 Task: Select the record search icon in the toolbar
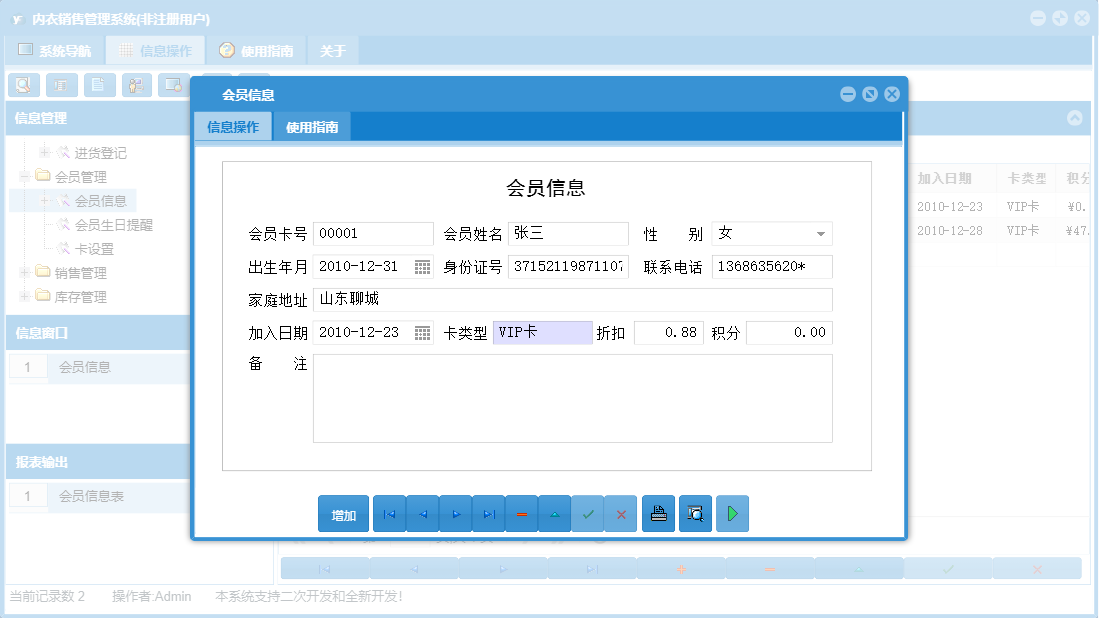pyautogui.click(x=23, y=85)
